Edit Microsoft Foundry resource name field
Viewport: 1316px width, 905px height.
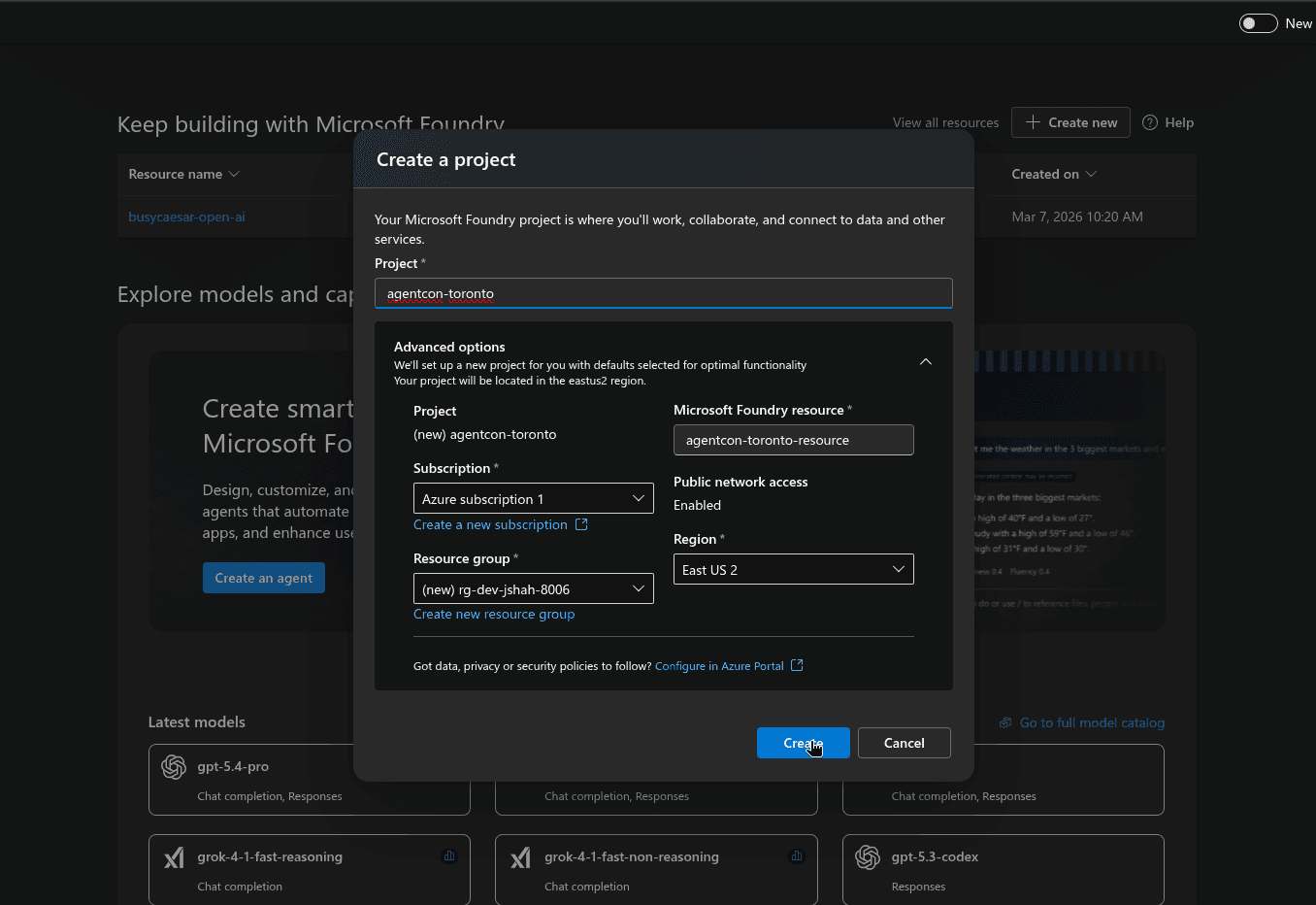click(794, 440)
